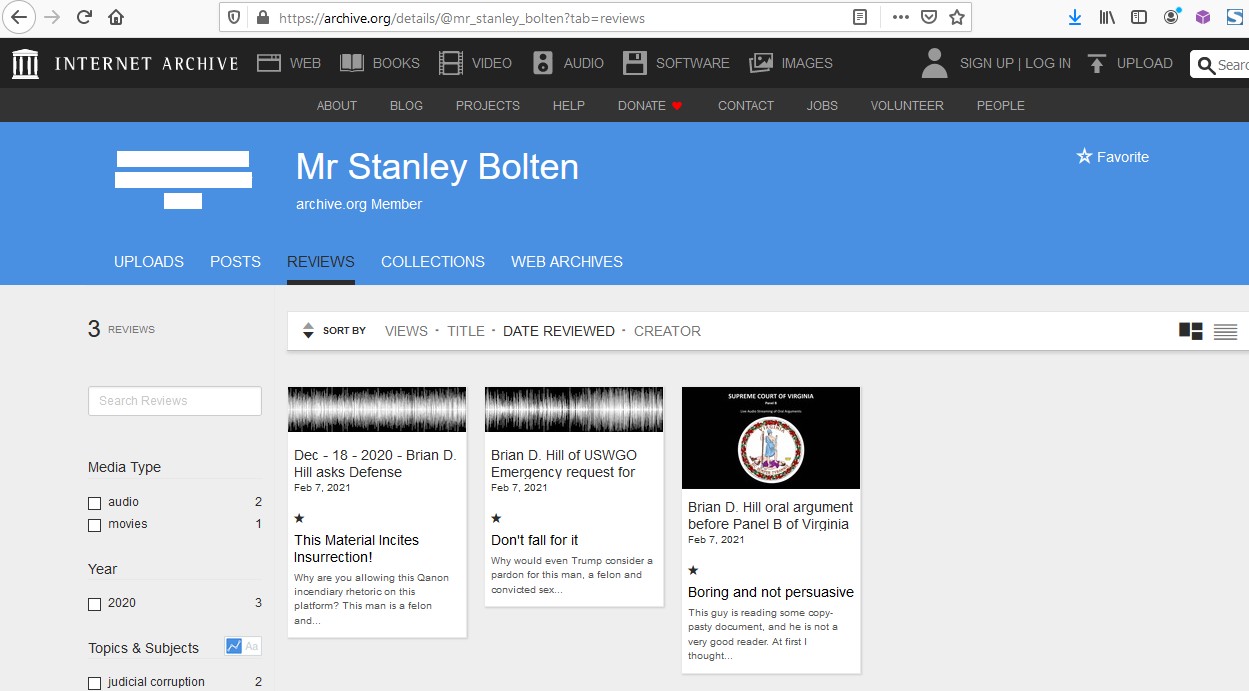Open the Library bookshelf icon
Viewport: 1249px width, 691px height.
click(1107, 17)
